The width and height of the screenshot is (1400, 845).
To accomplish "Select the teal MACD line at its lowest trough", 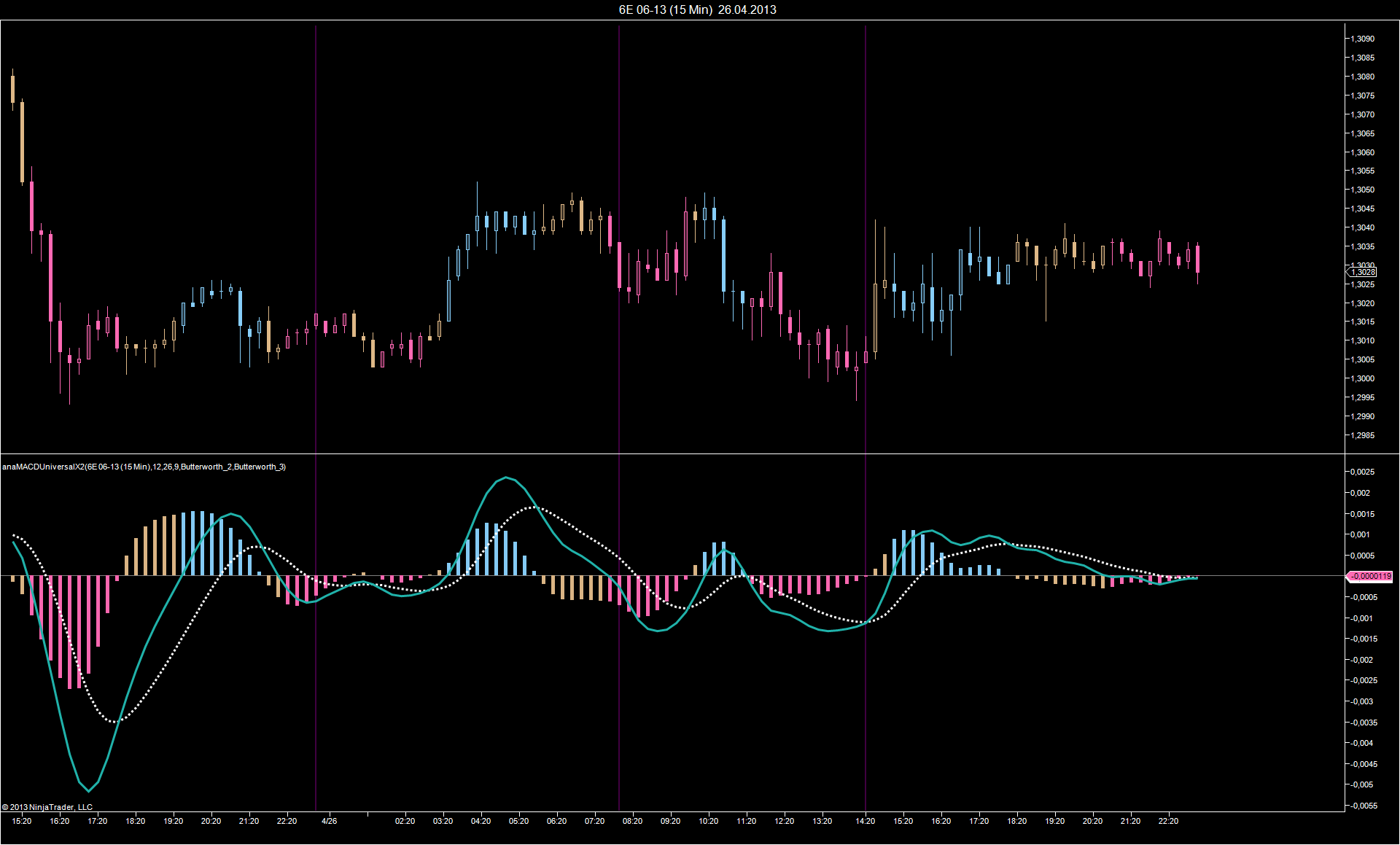I will coord(89,790).
